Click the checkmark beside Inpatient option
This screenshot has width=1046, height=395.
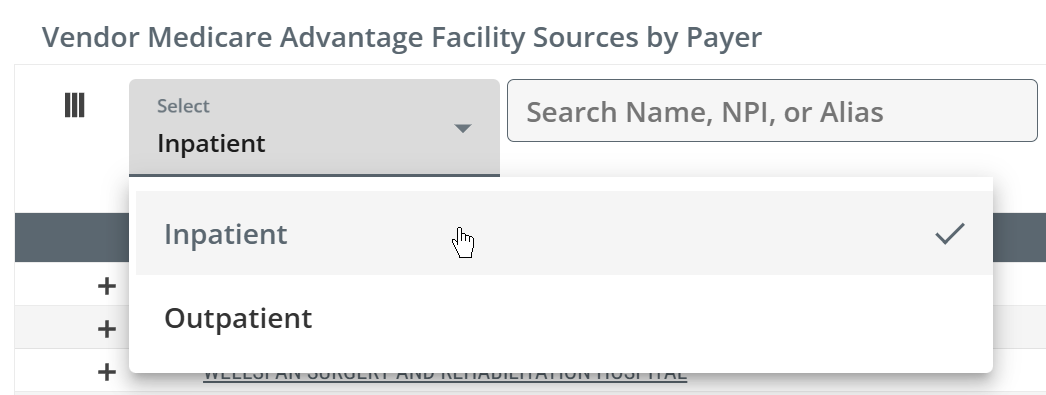(x=949, y=234)
